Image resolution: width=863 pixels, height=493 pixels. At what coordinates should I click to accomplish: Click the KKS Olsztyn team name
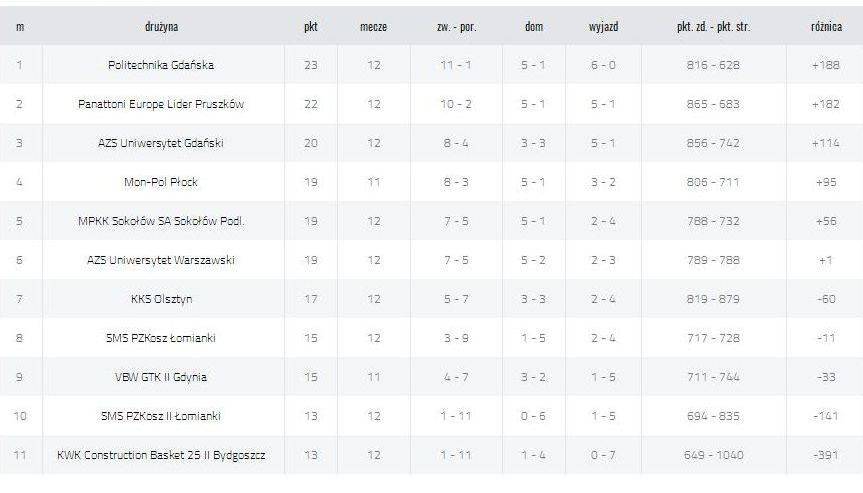[161, 299]
